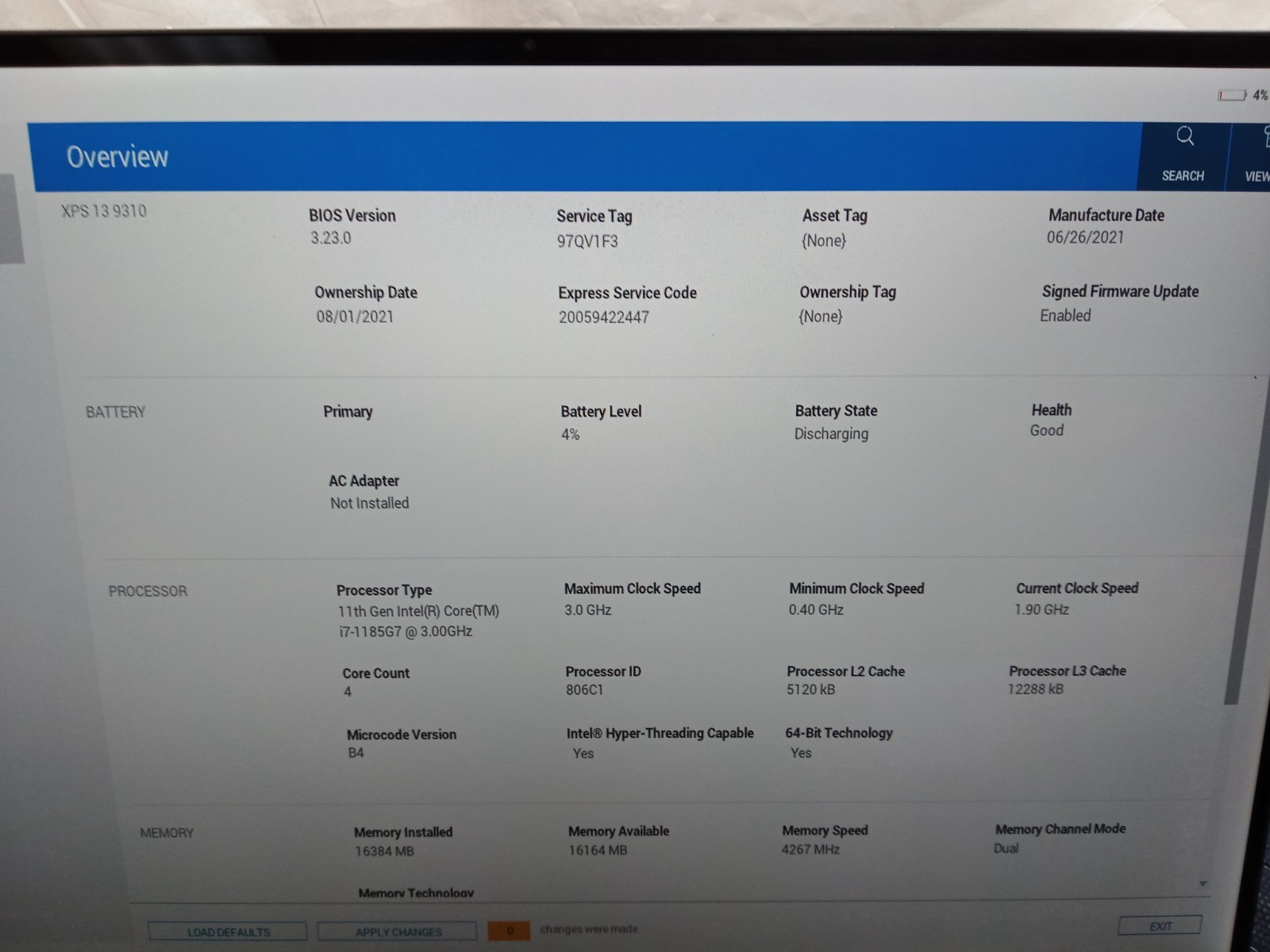This screenshot has height=952, width=1270.
Task: Select Memory Channel Mode Dual value
Action: coord(1006,849)
